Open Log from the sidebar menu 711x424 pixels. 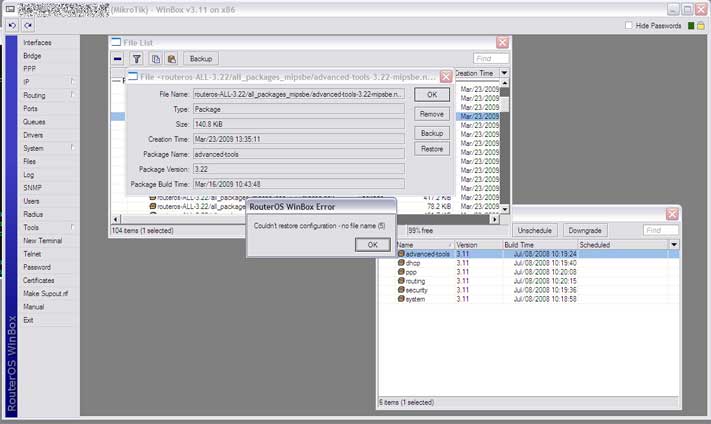point(29,175)
